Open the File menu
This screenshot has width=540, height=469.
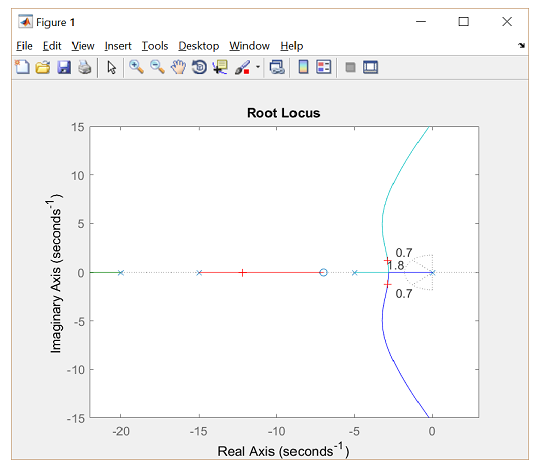(24, 46)
